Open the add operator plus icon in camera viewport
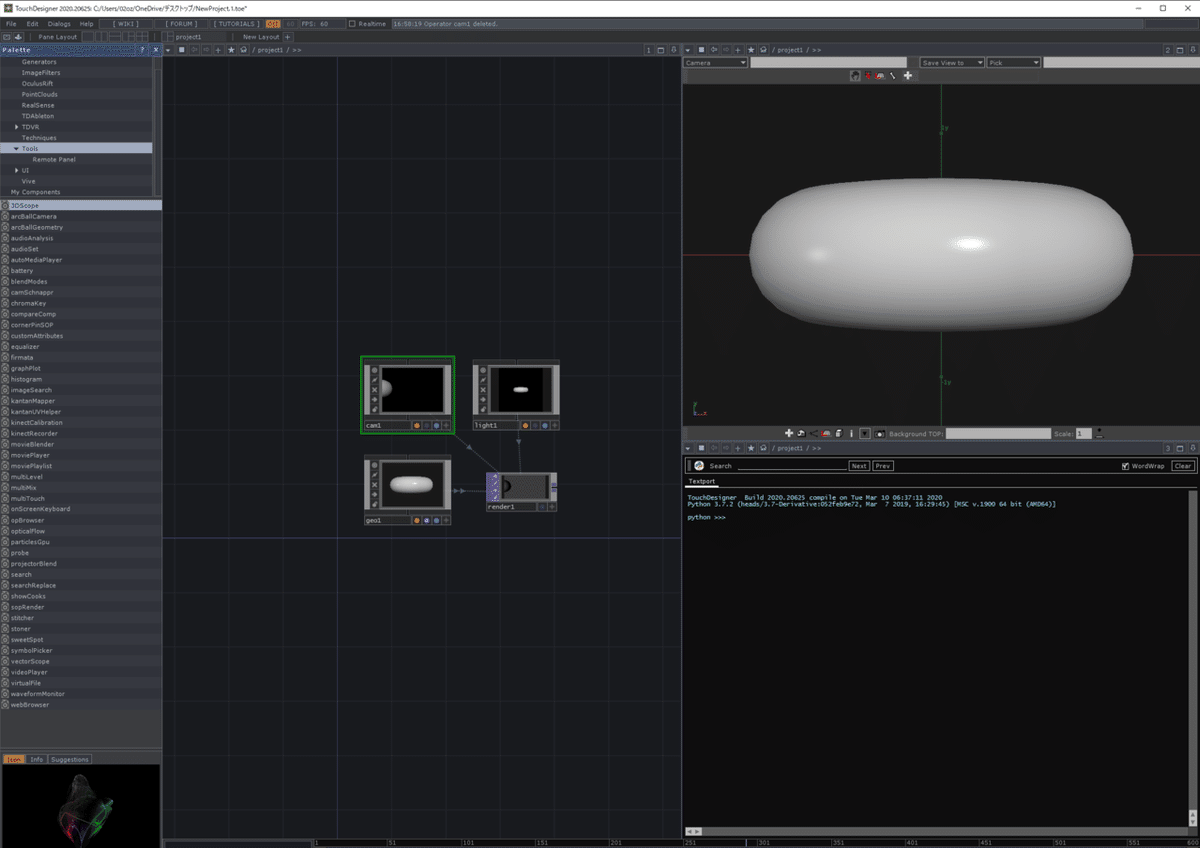The image size is (1200, 848). (907, 75)
